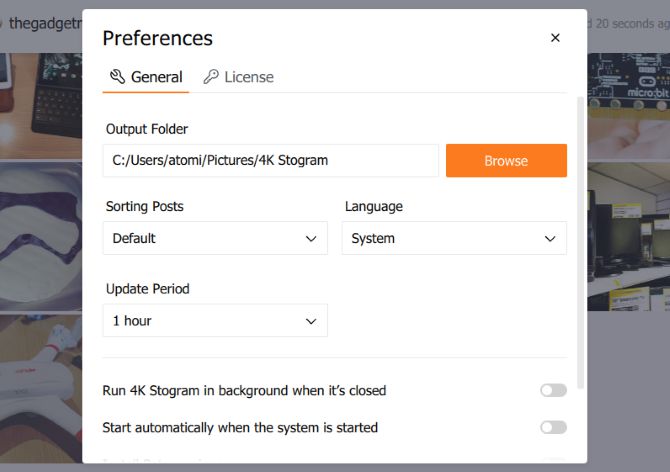Open the Sorting Posts Default dropdown
This screenshot has width=670, height=472.
215,238
